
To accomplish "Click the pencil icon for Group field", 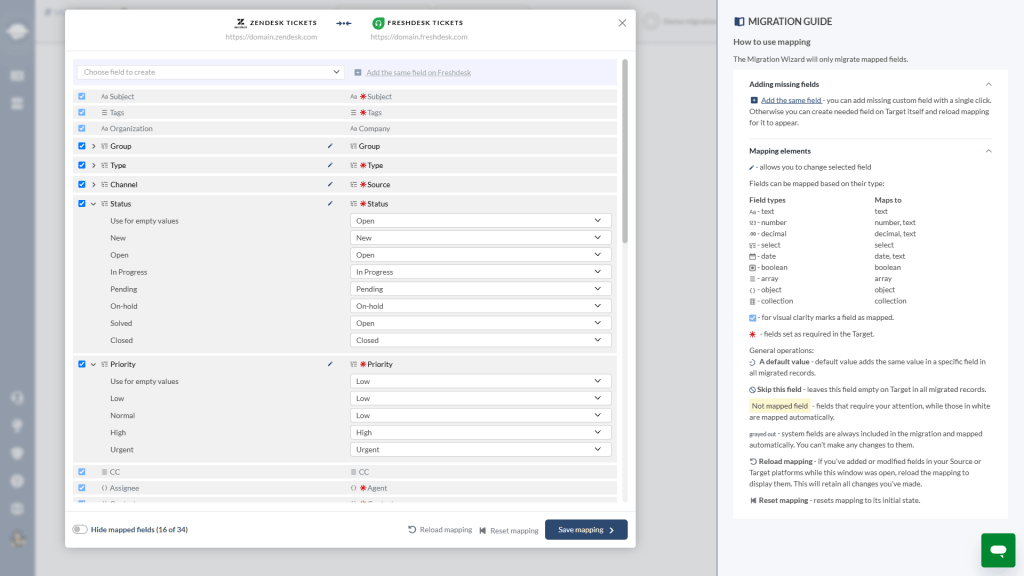I will [x=330, y=146].
